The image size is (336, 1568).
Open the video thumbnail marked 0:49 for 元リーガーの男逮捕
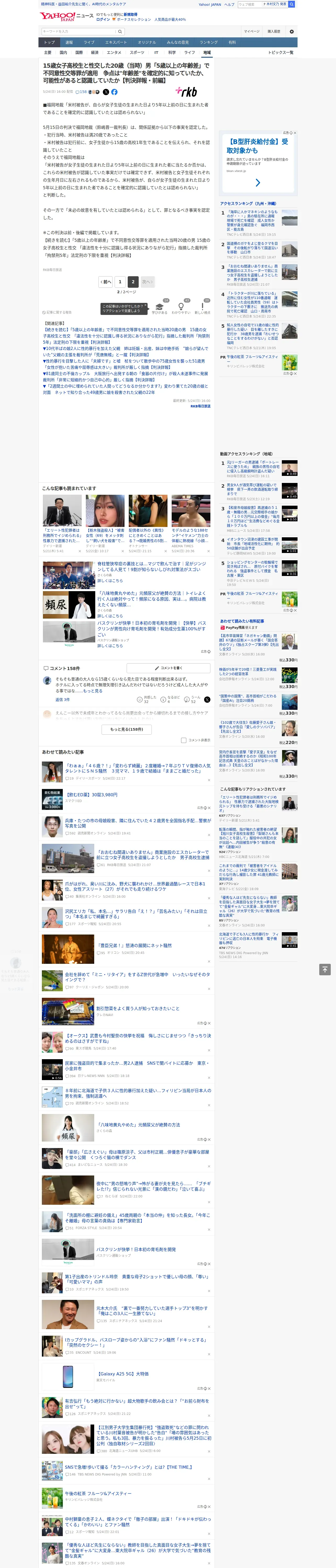tap(290, 468)
